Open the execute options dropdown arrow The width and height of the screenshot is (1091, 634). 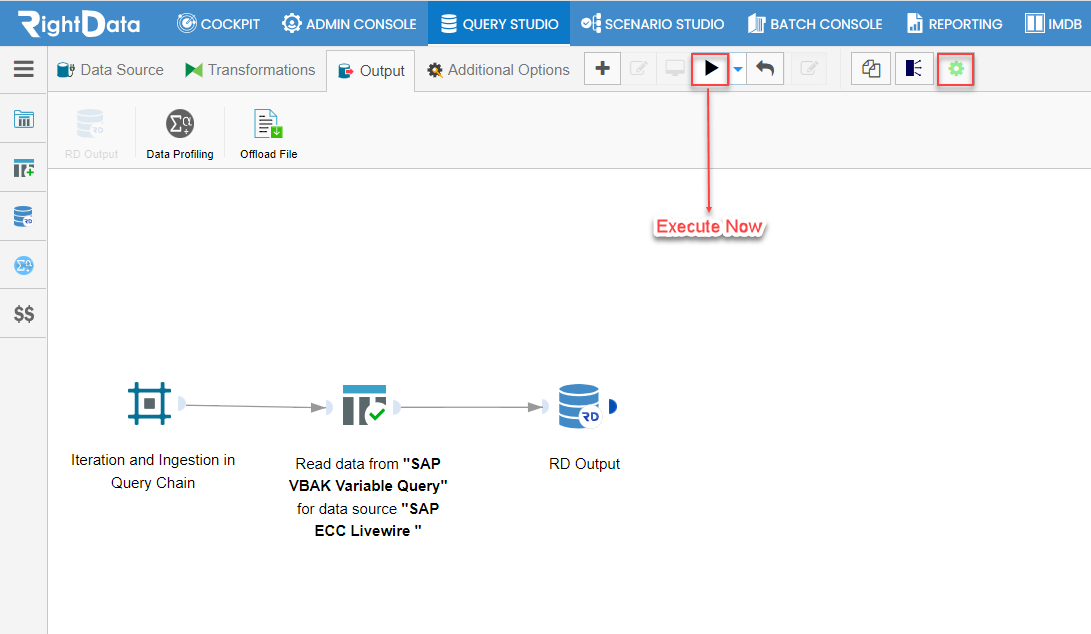(738, 69)
